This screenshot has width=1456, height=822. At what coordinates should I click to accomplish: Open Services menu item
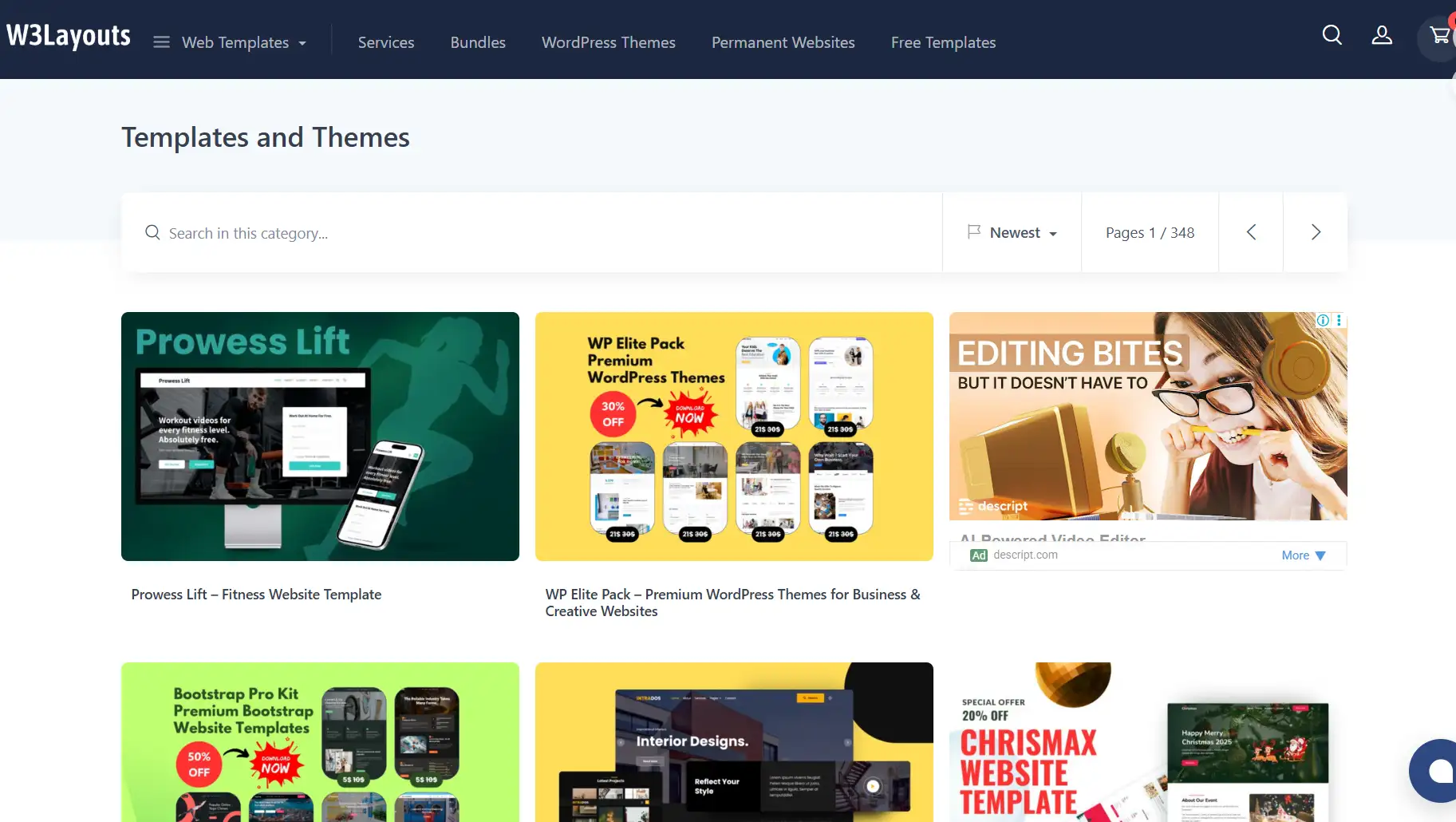click(x=386, y=42)
